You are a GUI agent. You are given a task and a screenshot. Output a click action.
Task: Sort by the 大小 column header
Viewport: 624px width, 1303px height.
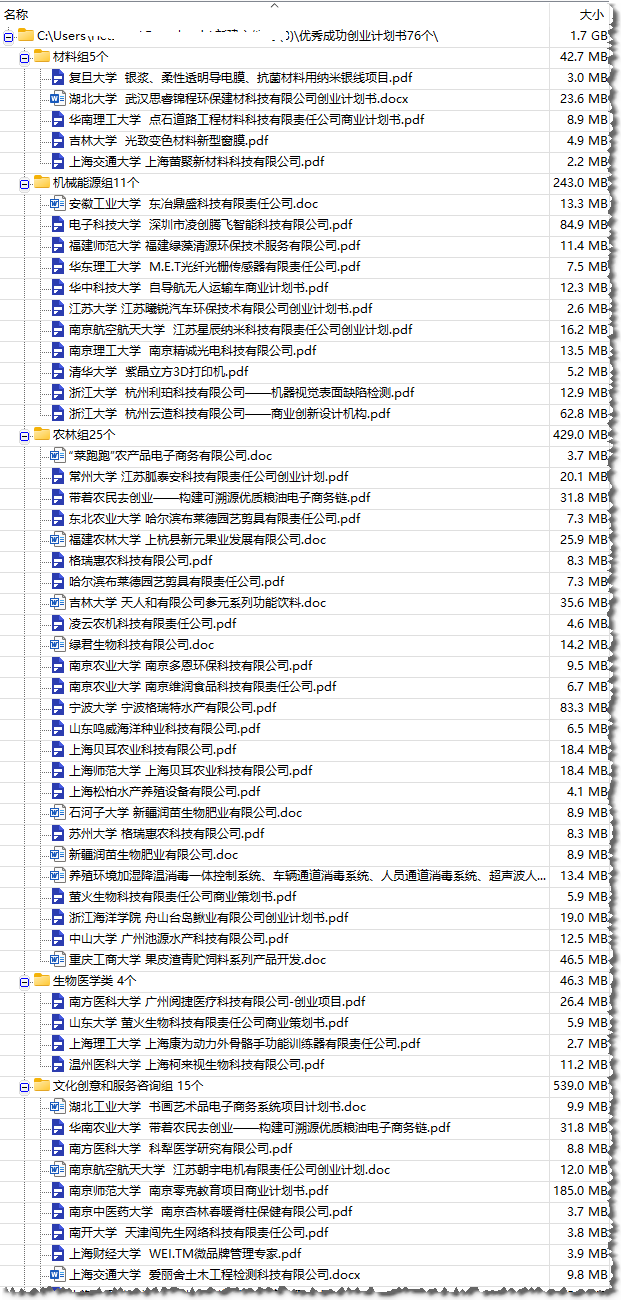(592, 14)
